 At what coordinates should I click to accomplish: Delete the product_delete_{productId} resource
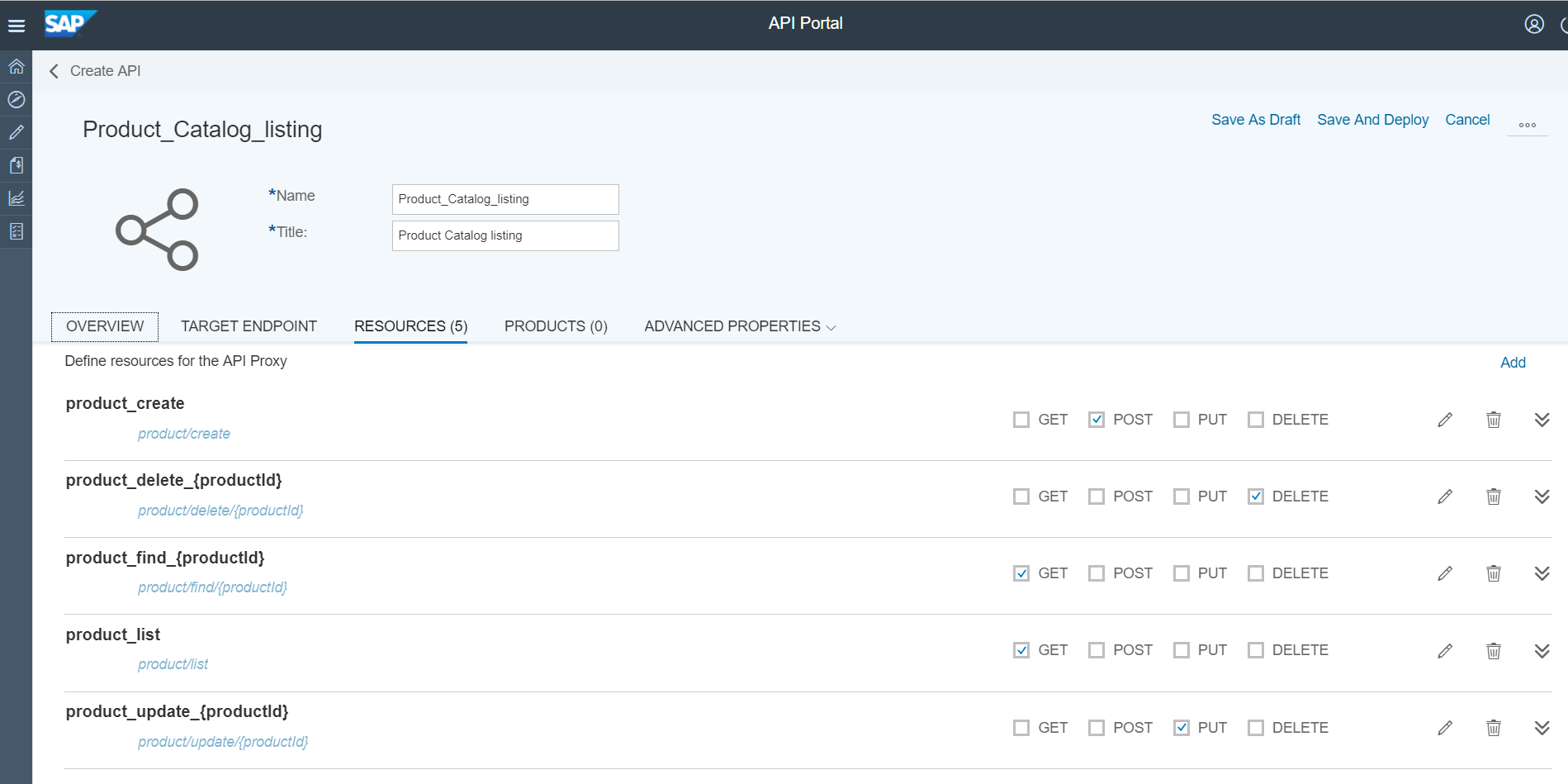[x=1493, y=497]
